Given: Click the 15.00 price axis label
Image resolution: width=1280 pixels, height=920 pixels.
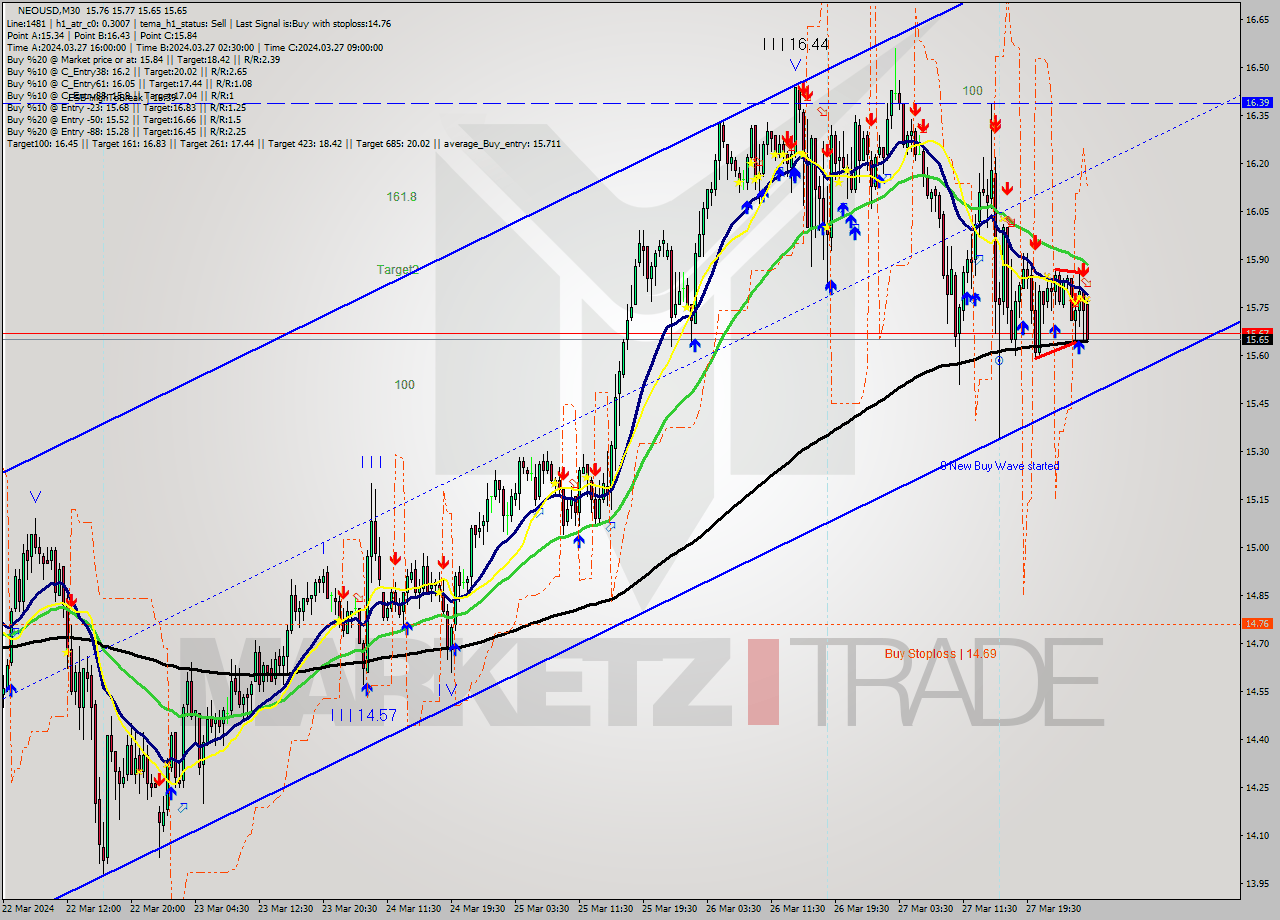Looking at the screenshot, I should 1256,547.
